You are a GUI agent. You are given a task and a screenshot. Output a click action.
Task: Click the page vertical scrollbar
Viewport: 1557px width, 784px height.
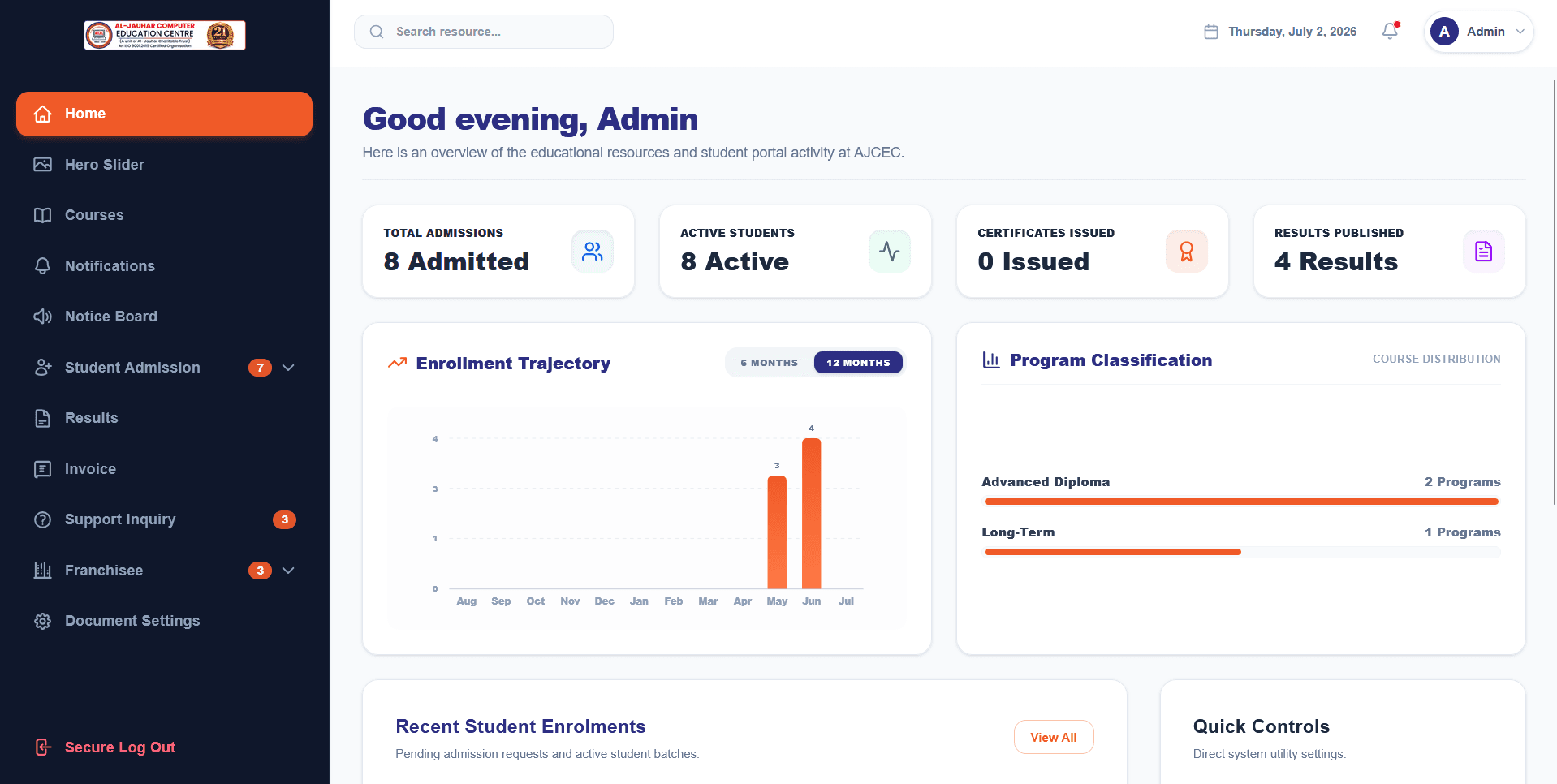(x=1554, y=292)
